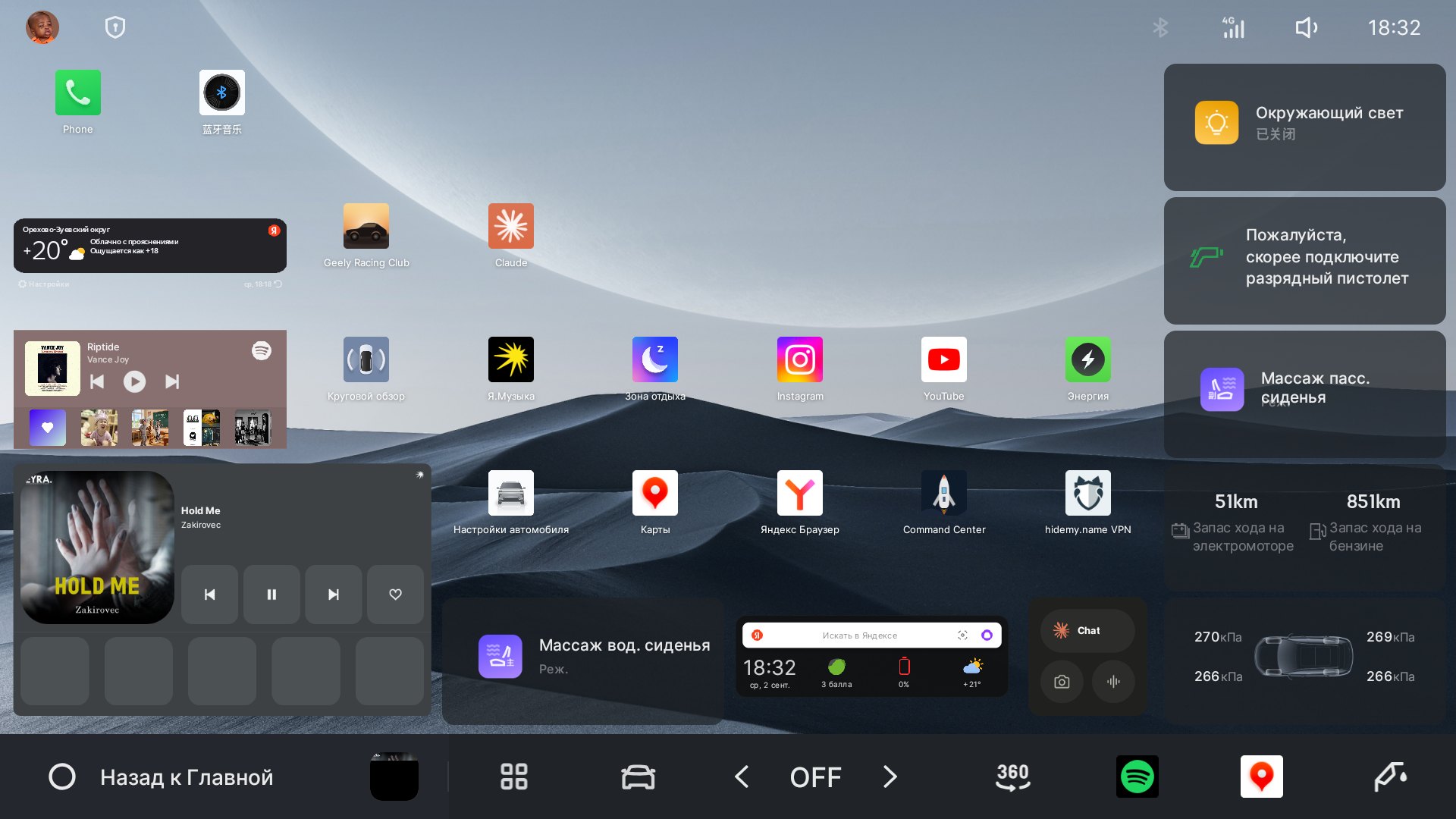
Task: Open hidemy.name VPN app
Action: click(x=1088, y=493)
